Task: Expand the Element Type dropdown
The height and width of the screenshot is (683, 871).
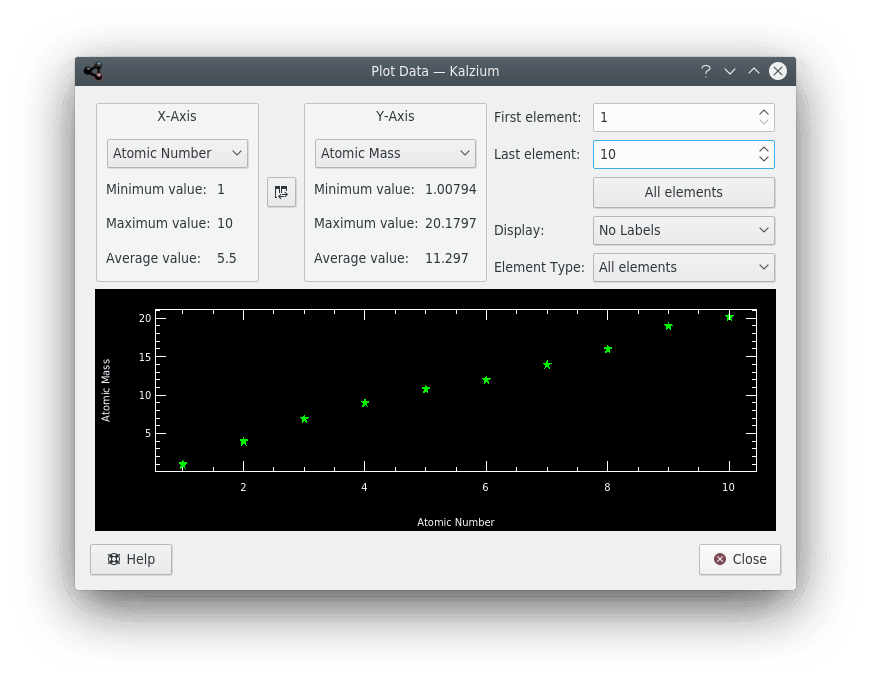Action: point(683,268)
